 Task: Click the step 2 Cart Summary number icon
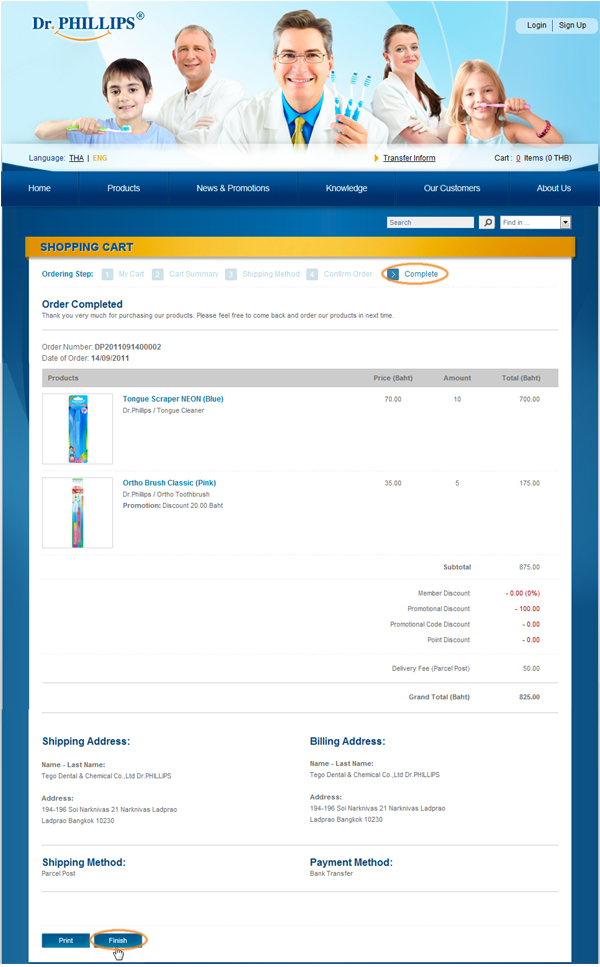pos(158,274)
